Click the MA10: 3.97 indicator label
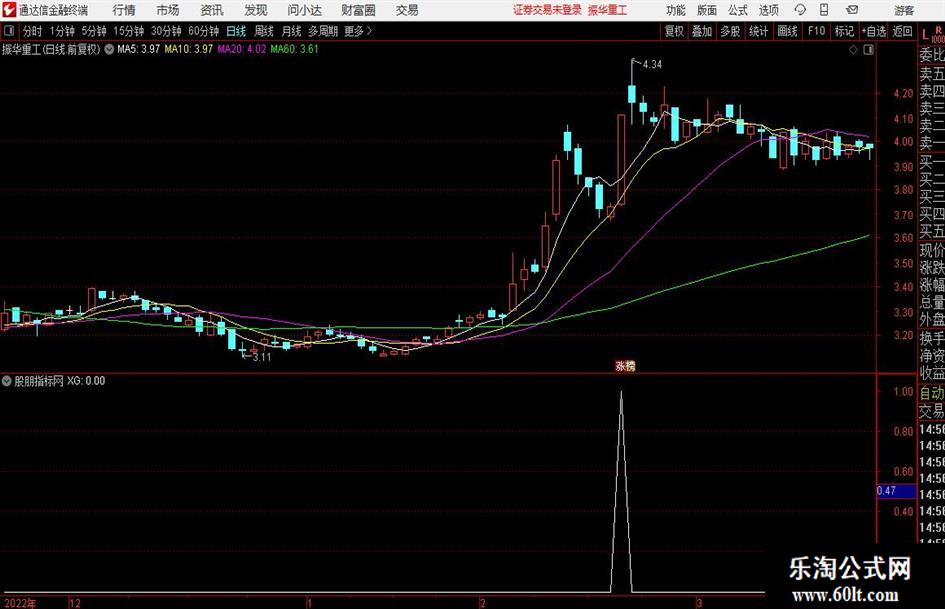Screen dimensions: 945x609 (x=189, y=49)
